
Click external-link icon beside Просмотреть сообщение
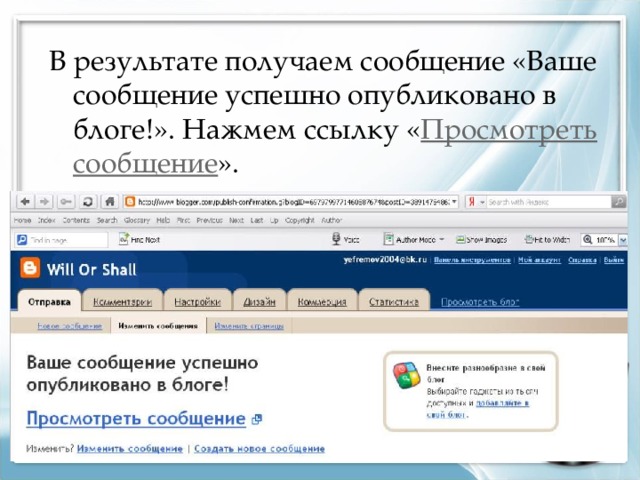(256, 419)
